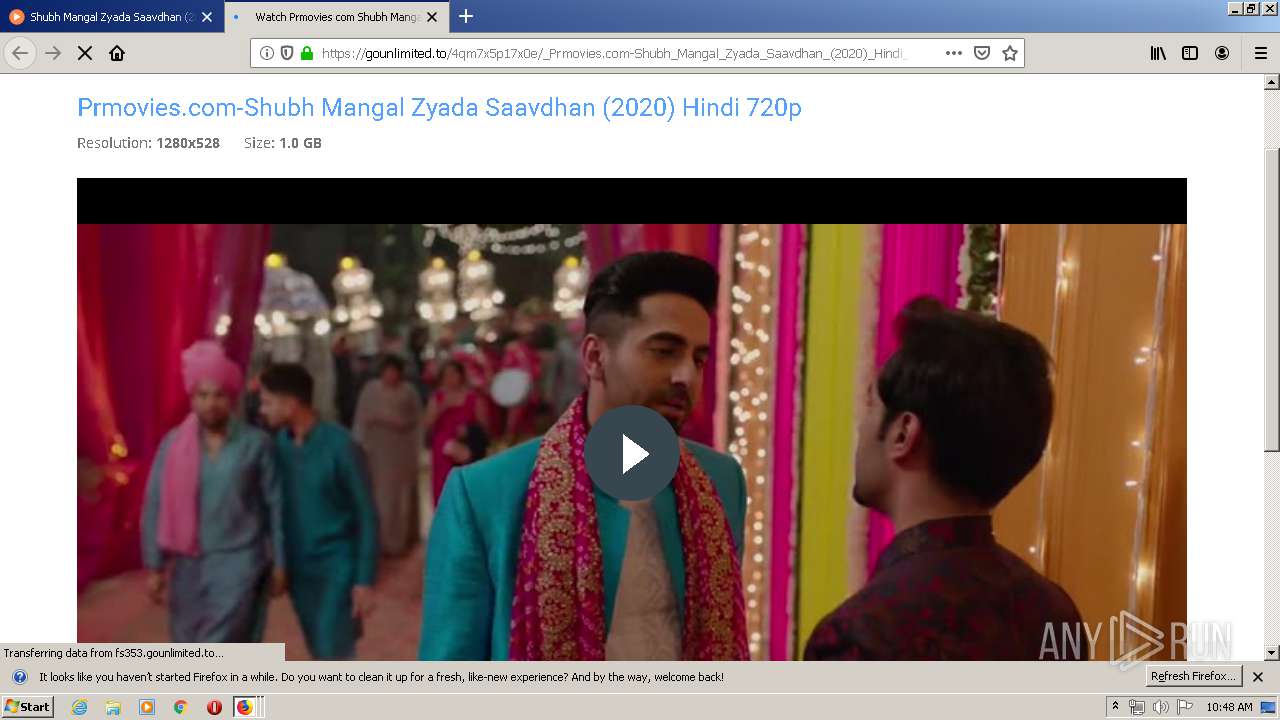Click the 10:48 AM taskbar clock
The height and width of the screenshot is (720, 1280).
click(x=1229, y=707)
